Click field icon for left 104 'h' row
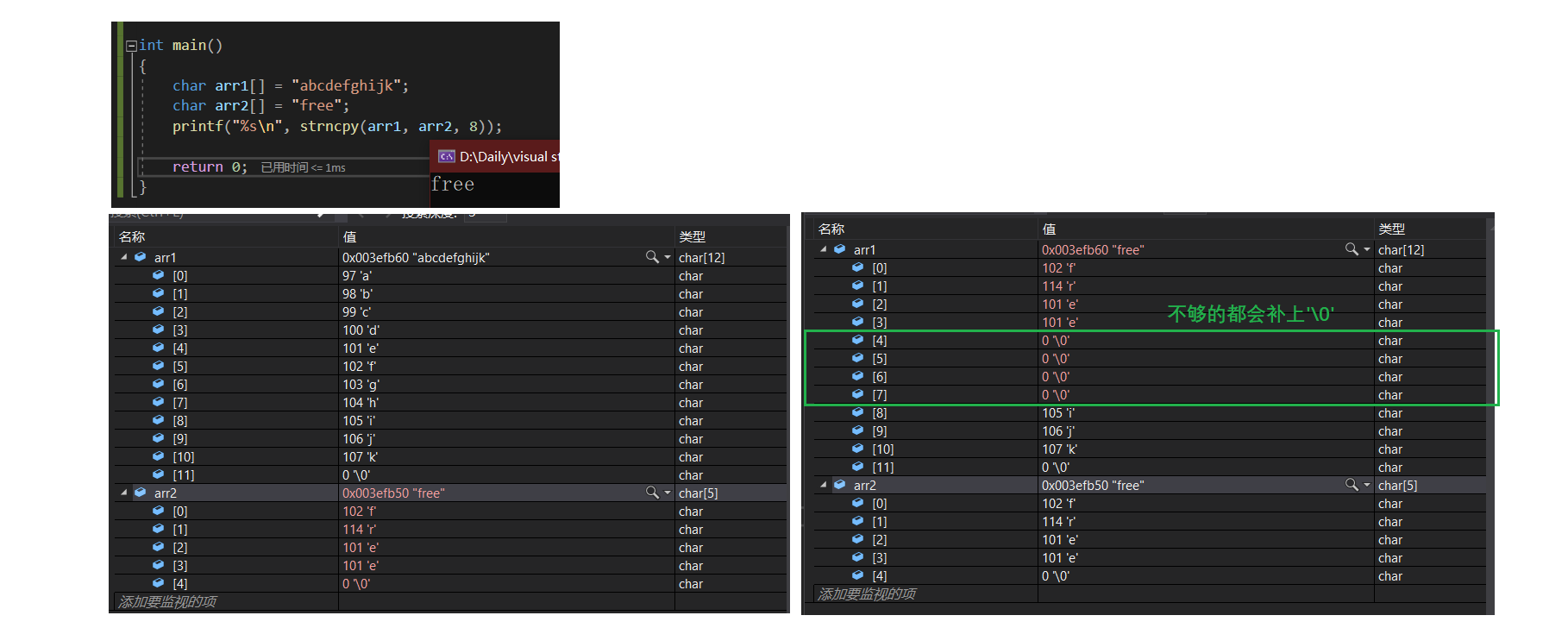The height and width of the screenshot is (628, 1568). 158,402
